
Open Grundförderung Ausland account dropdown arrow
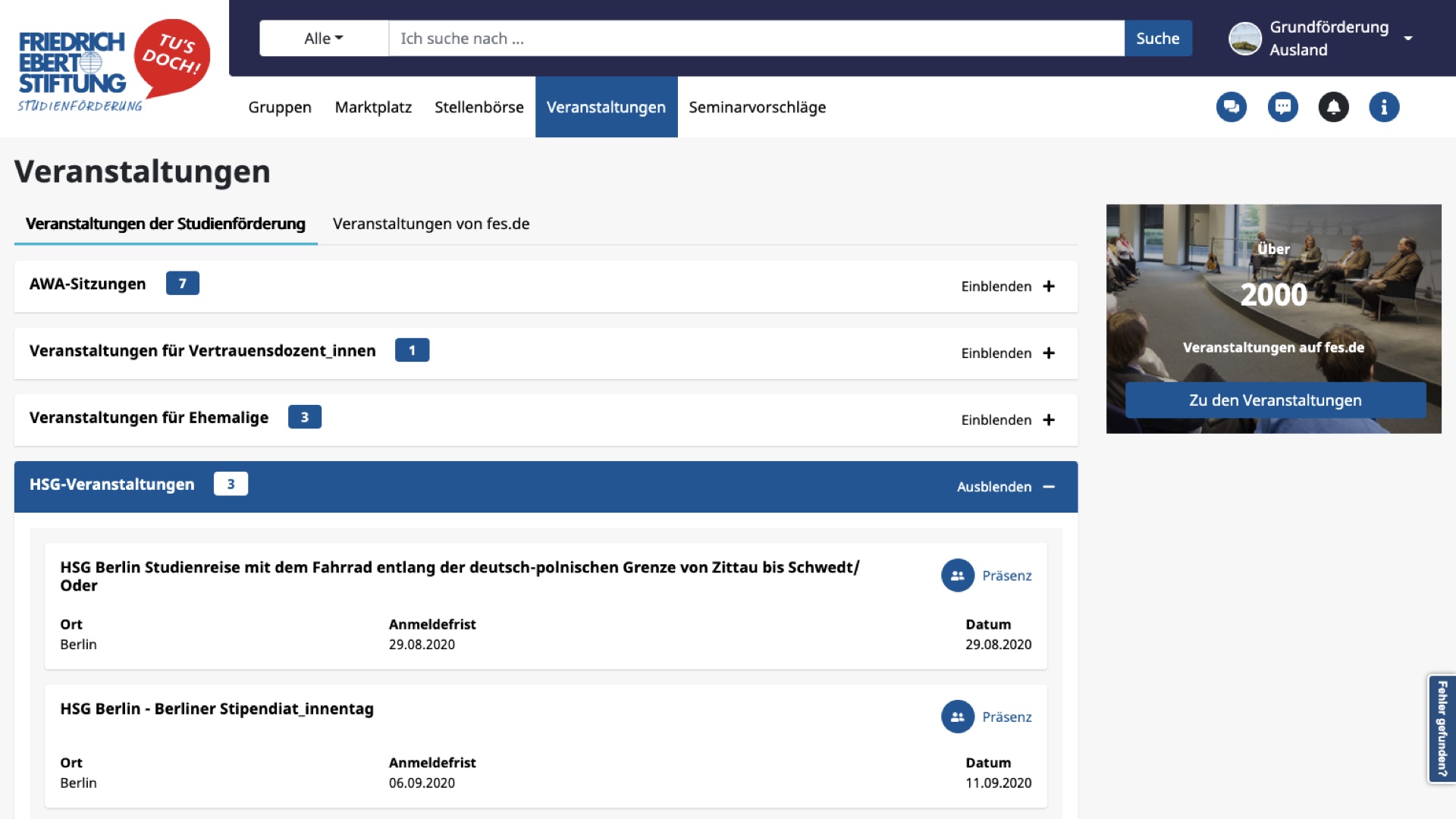point(1408,39)
